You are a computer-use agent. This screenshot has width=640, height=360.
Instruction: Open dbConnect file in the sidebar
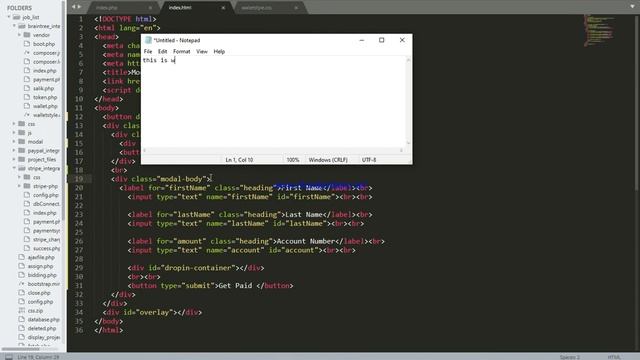pos(47,204)
